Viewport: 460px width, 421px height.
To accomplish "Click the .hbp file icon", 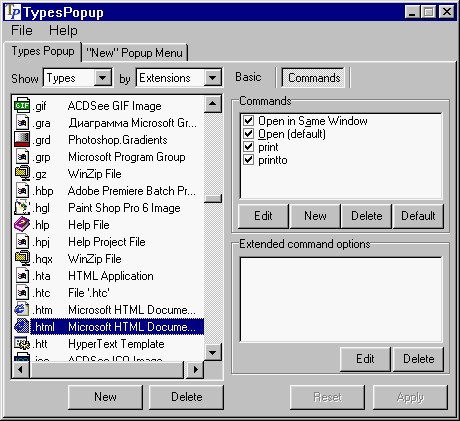I will (x=22, y=191).
